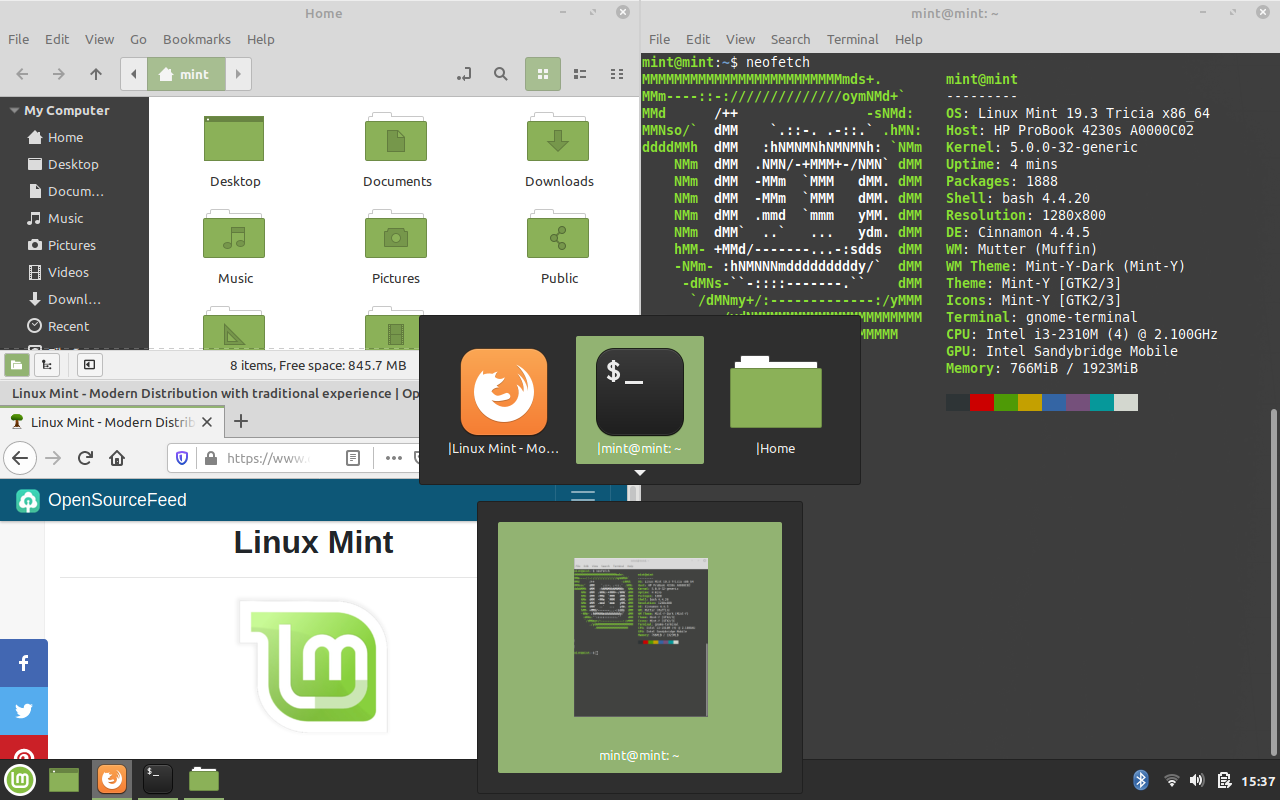Open the Search menu in terminal window
Viewport: 1280px width, 800px height.
790,40
